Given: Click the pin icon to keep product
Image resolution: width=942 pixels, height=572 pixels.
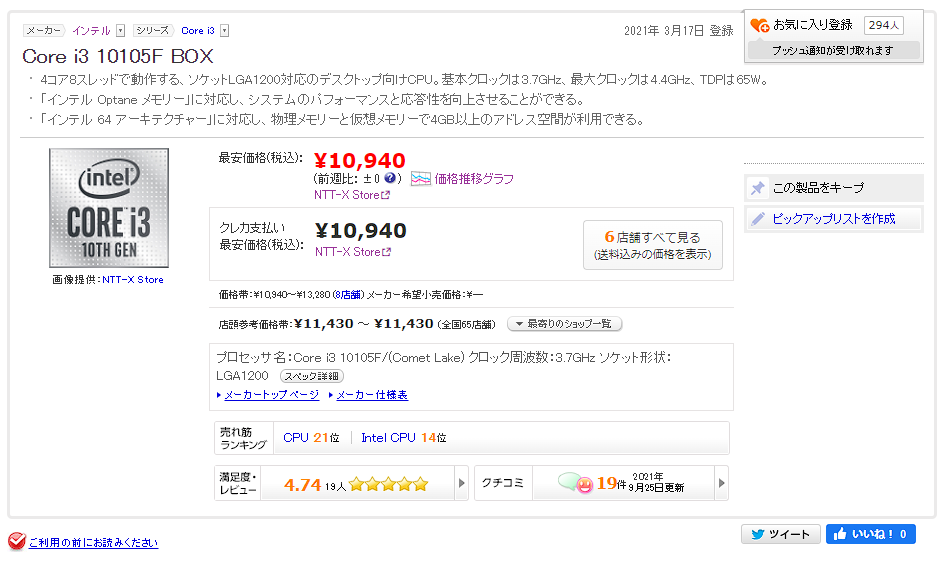Looking at the screenshot, I should (x=758, y=188).
